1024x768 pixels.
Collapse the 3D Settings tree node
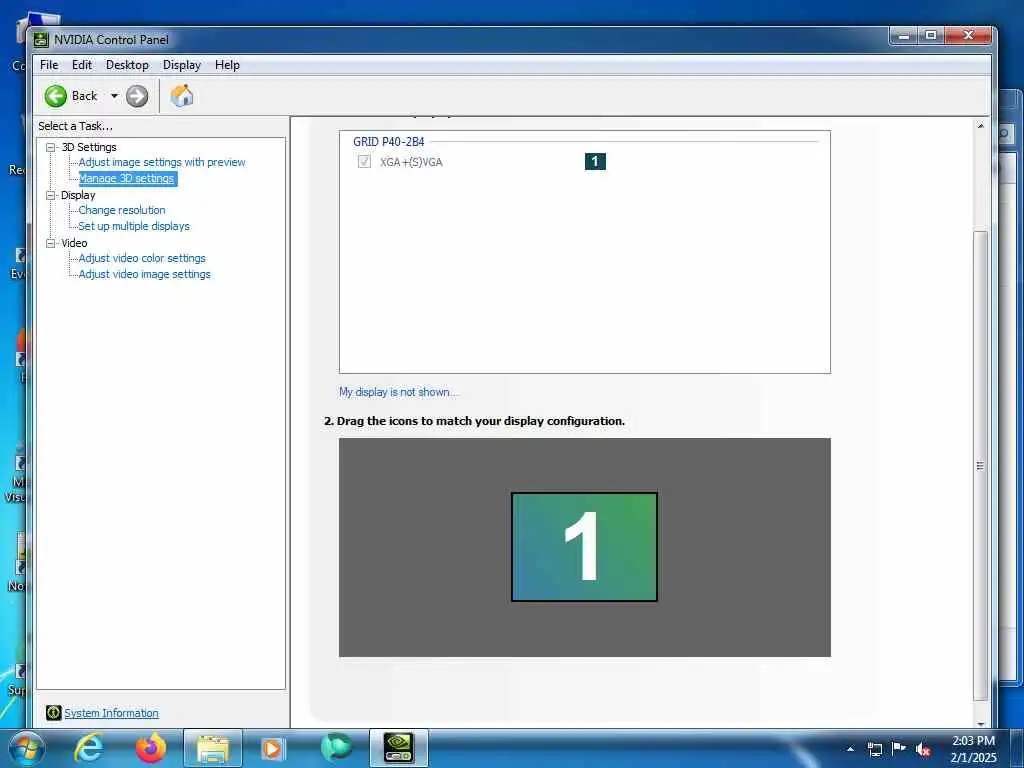coord(50,148)
